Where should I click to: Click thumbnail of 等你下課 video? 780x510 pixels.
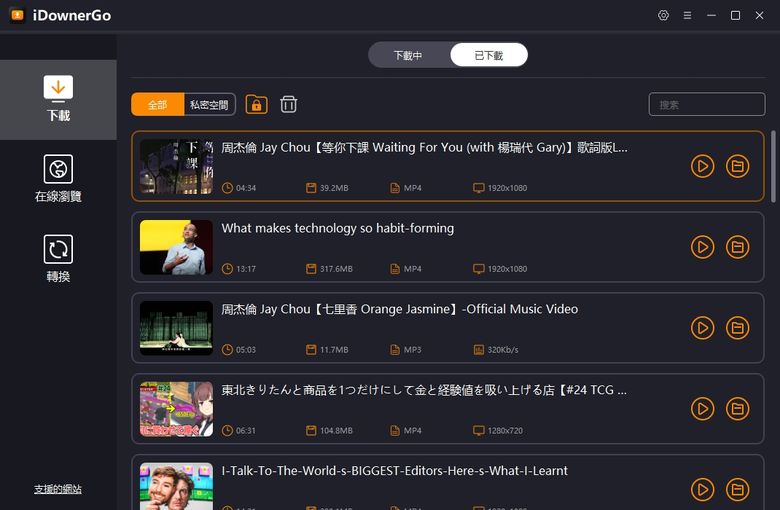point(176,166)
